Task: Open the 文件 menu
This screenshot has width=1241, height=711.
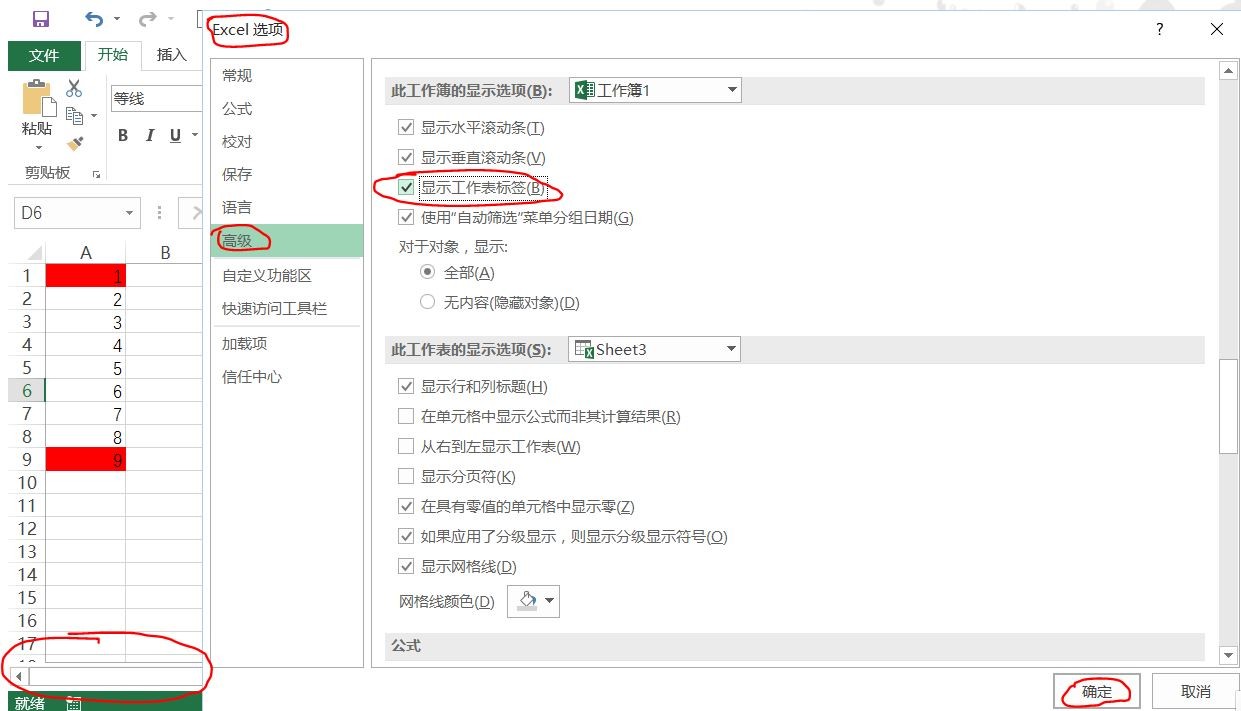Action: (44, 55)
